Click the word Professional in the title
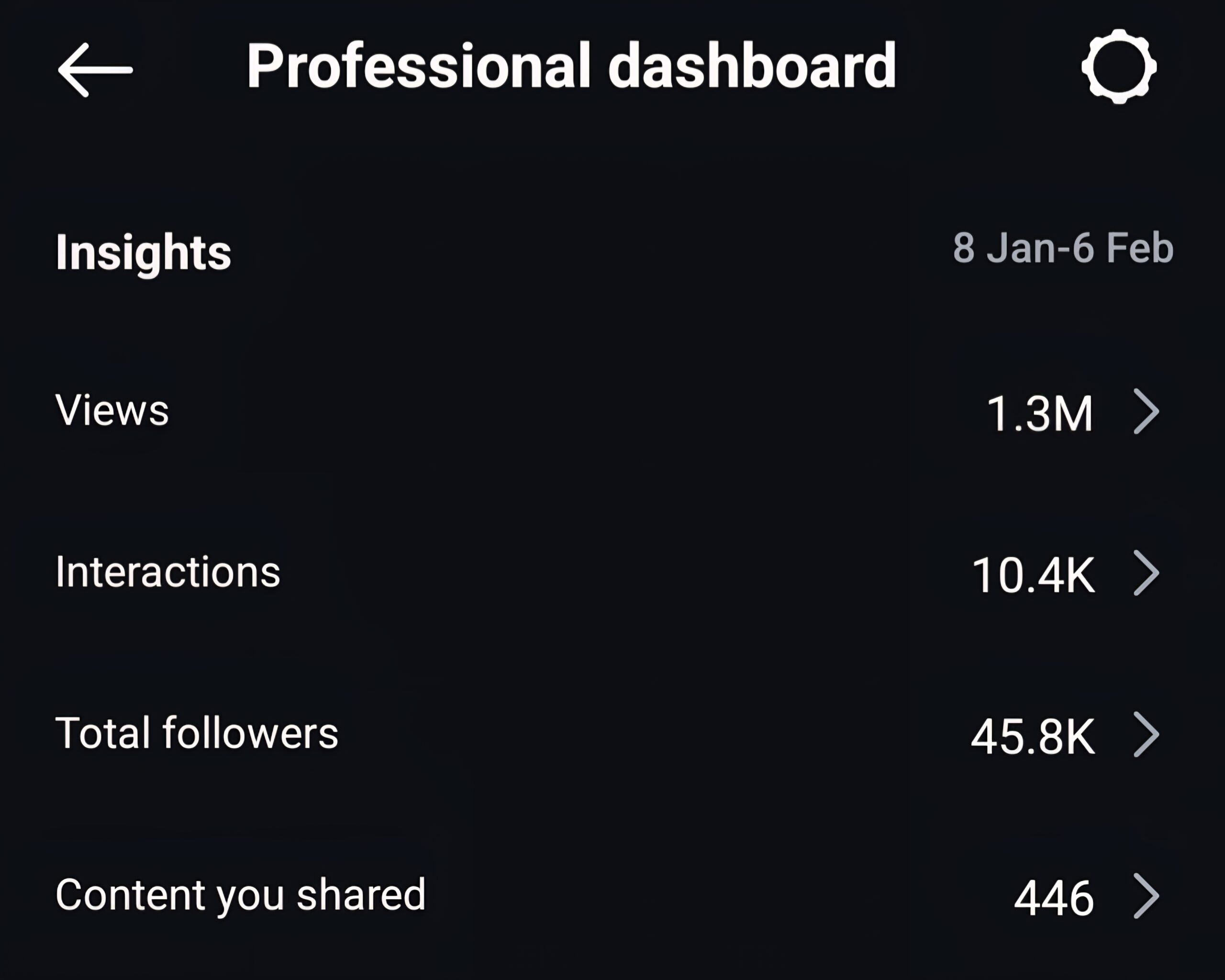The image size is (1225, 980). (419, 66)
